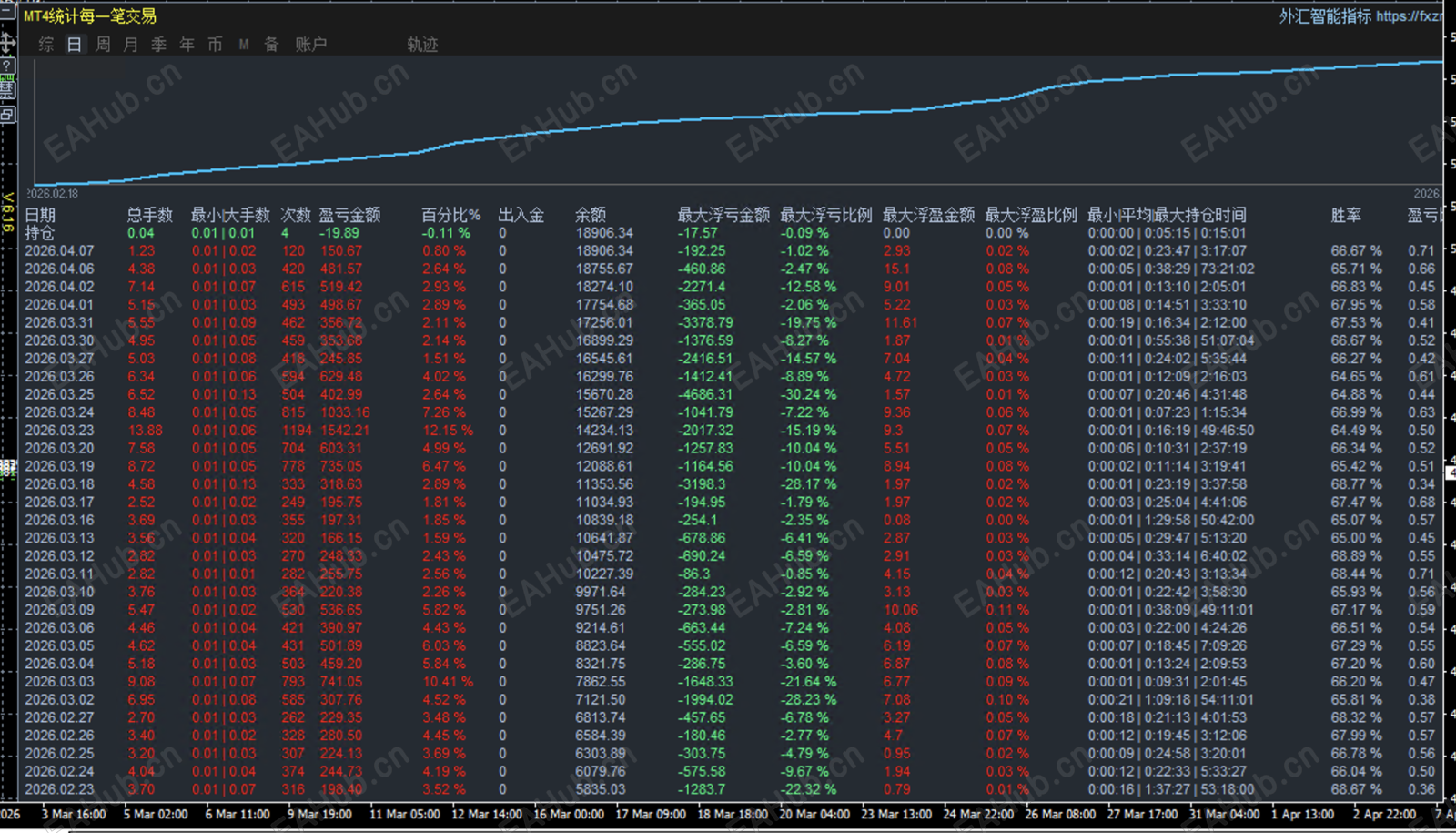This screenshot has height=833, width=1456.
Task: Switch to the 币 currency tab
Action: point(215,45)
